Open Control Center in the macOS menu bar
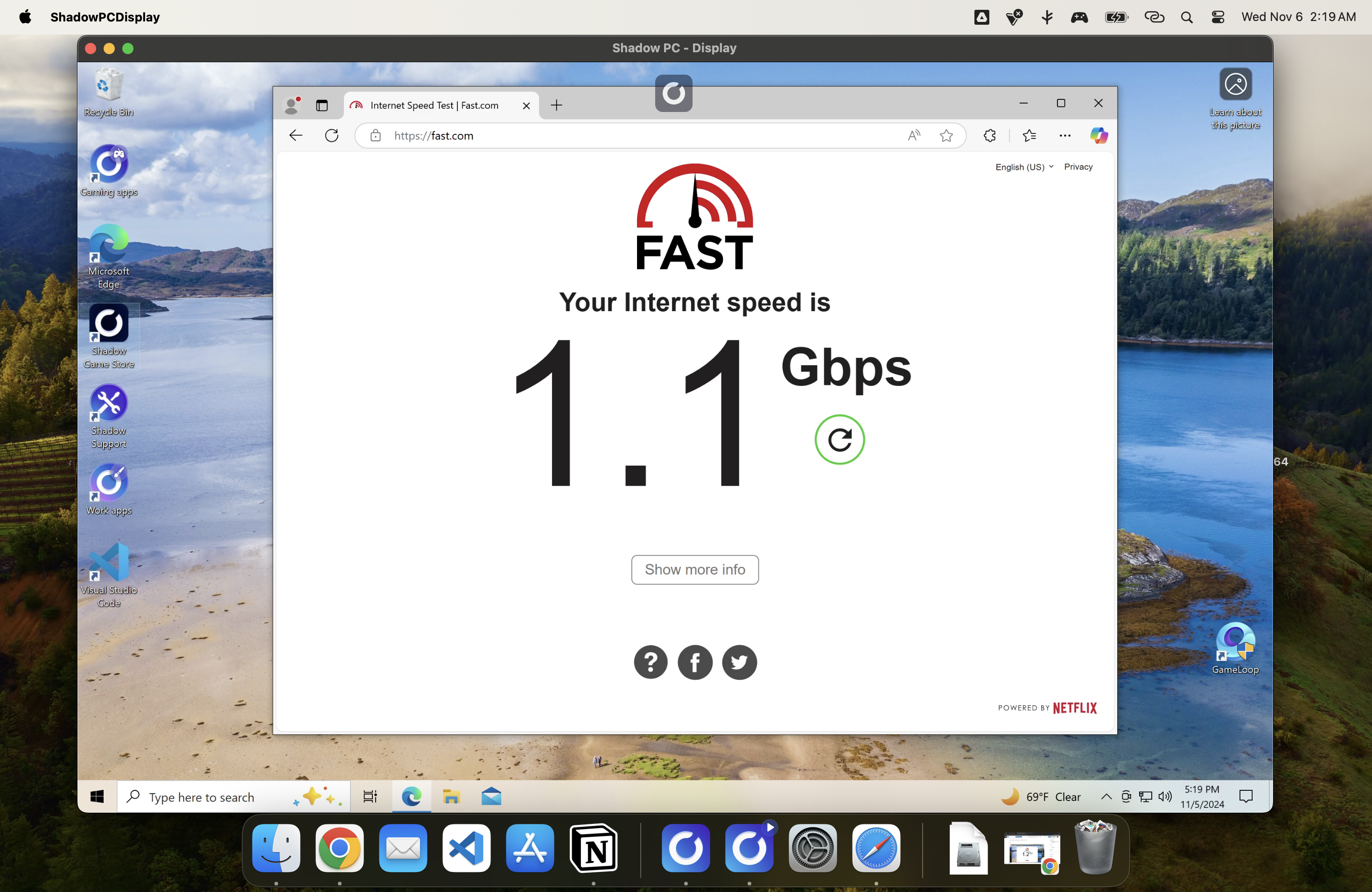The height and width of the screenshot is (892, 1372). pyautogui.click(x=1218, y=17)
